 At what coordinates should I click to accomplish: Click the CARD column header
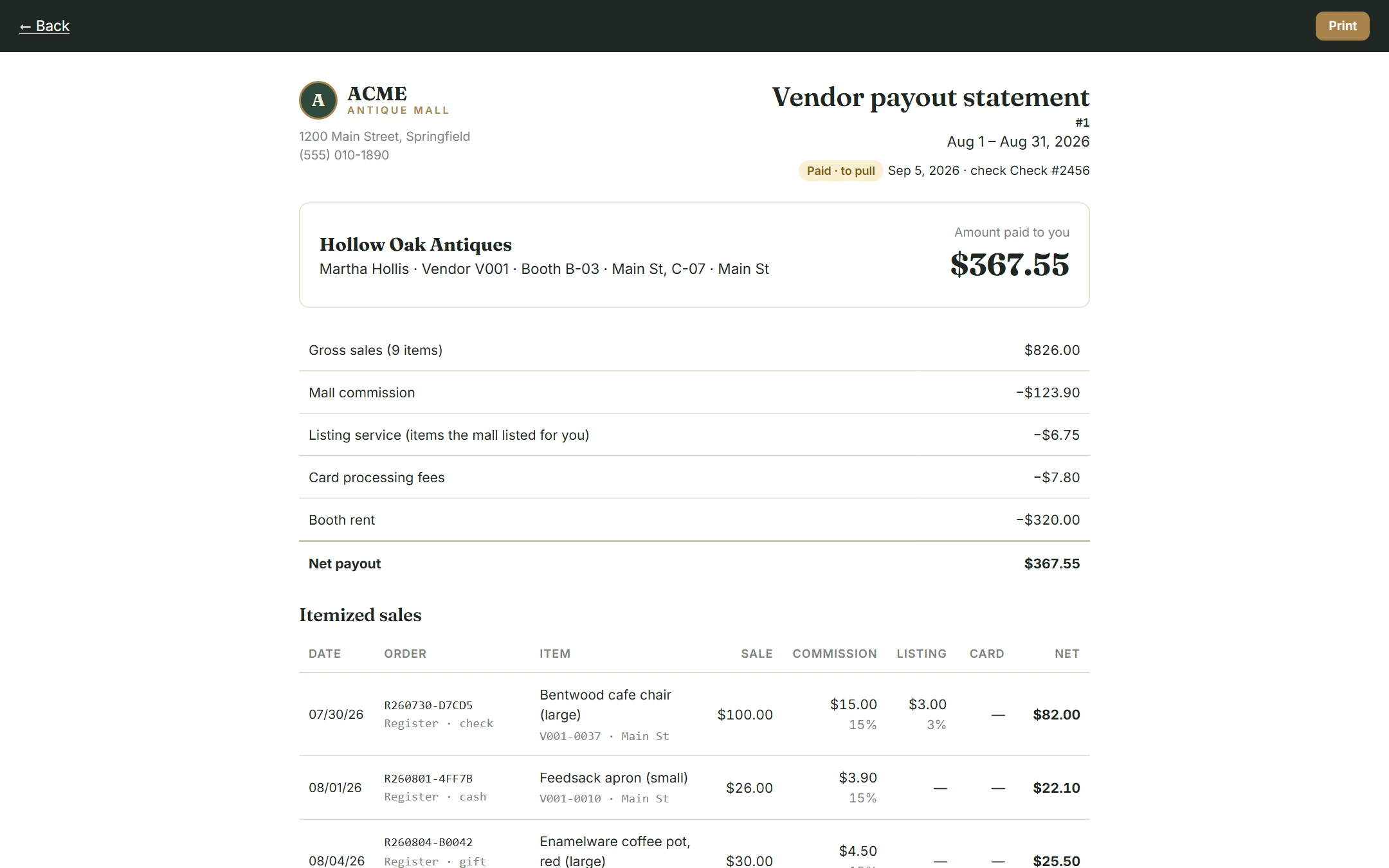coord(987,653)
